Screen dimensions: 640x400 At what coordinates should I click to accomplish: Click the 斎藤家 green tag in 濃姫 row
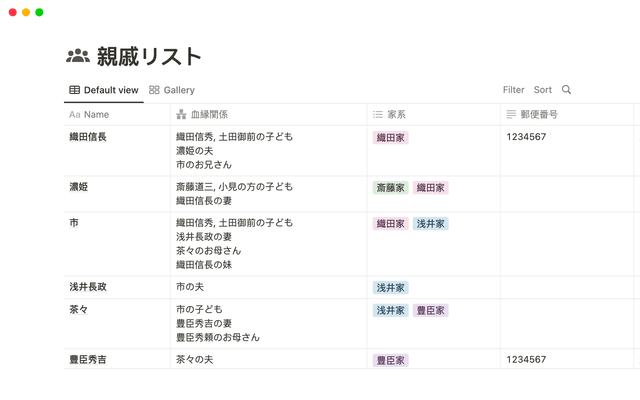coord(390,187)
